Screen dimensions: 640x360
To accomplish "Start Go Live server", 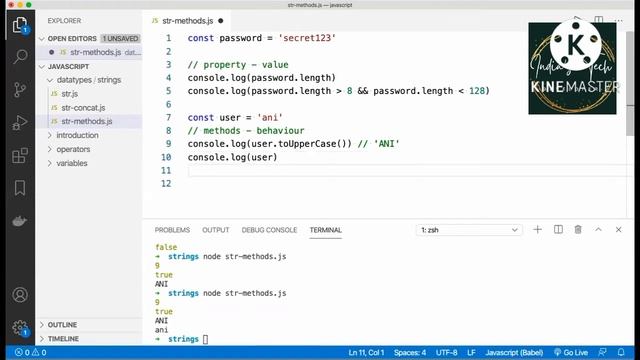I will coord(571,353).
